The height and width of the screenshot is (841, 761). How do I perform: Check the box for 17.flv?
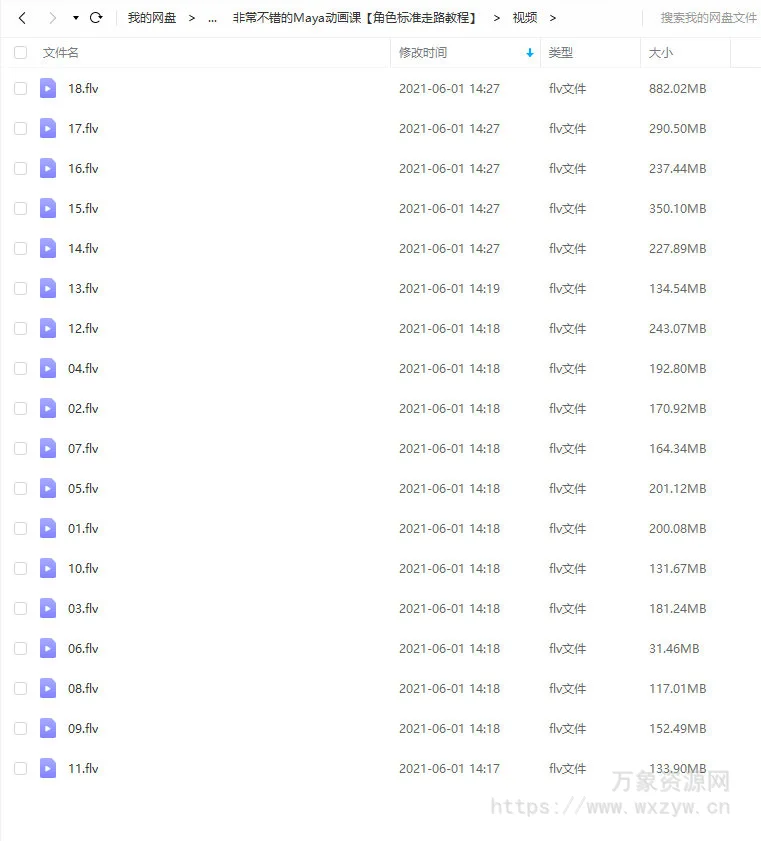(x=20, y=128)
